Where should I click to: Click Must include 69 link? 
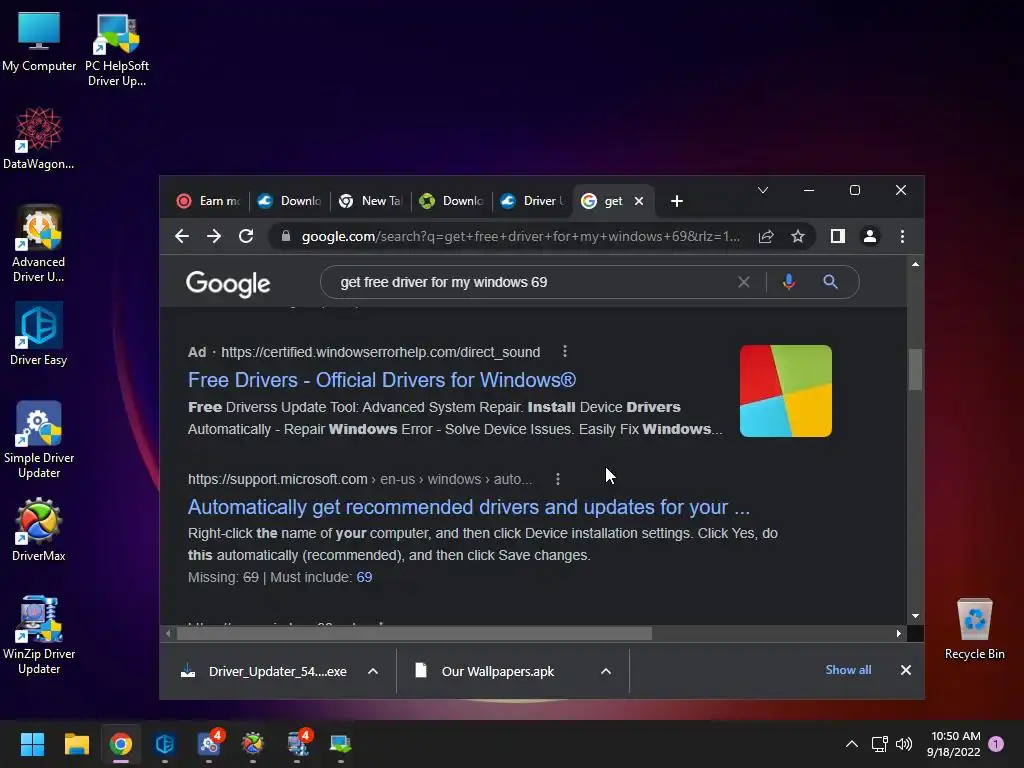[x=364, y=577]
